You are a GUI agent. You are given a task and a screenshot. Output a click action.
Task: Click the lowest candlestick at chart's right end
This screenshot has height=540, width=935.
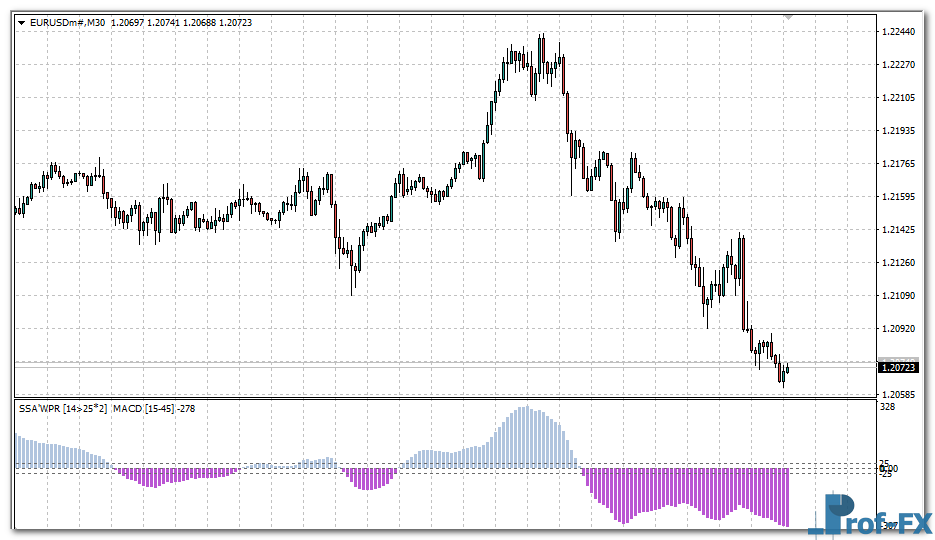coord(783,375)
